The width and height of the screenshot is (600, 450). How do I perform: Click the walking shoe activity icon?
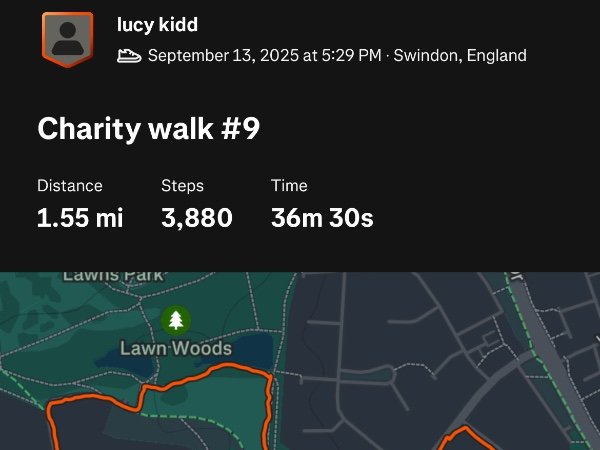(x=129, y=56)
